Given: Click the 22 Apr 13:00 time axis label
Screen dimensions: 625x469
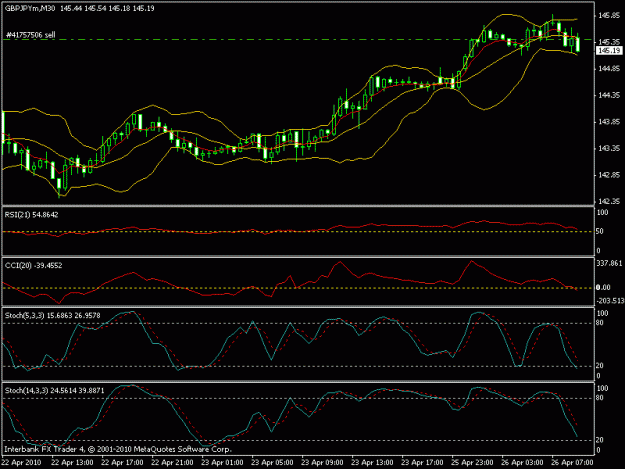Looking at the screenshot, I should point(72,463).
